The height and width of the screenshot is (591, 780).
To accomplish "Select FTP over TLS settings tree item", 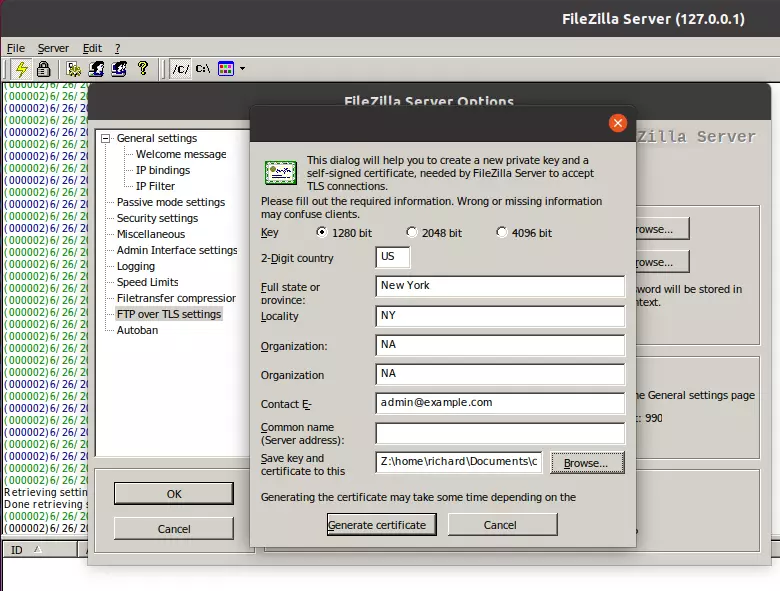I will pos(169,314).
